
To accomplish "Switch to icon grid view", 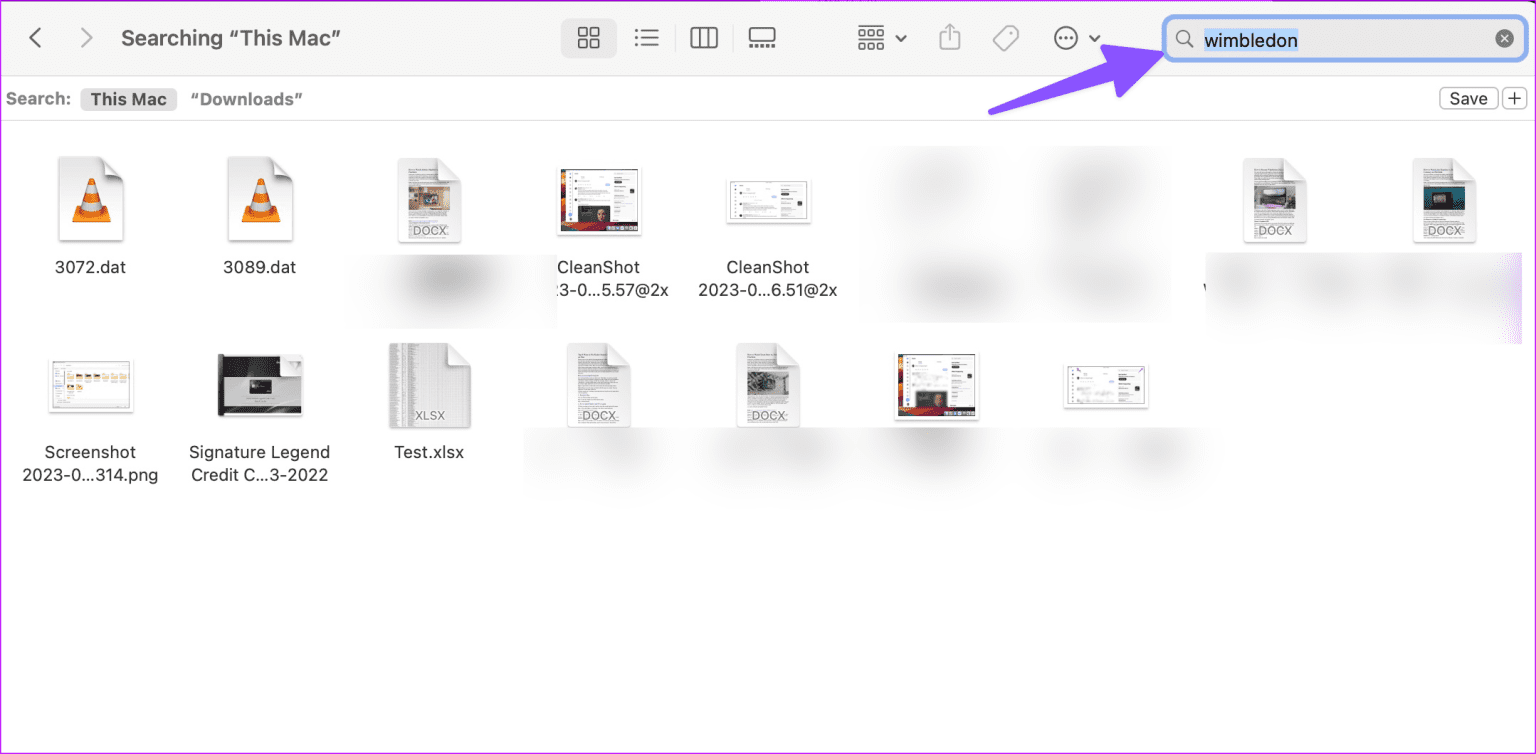I will (x=589, y=38).
